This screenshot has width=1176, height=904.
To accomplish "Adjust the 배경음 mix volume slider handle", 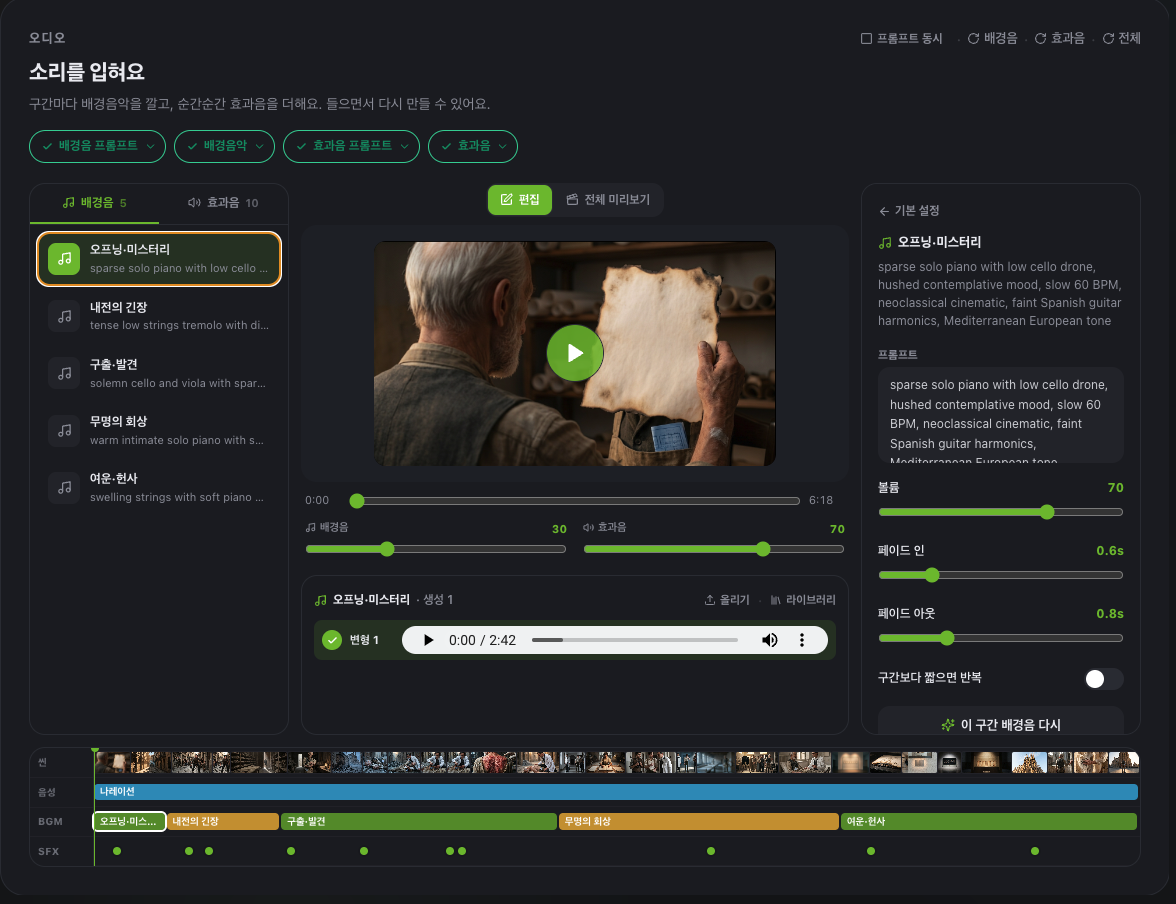I will pyautogui.click(x=387, y=549).
